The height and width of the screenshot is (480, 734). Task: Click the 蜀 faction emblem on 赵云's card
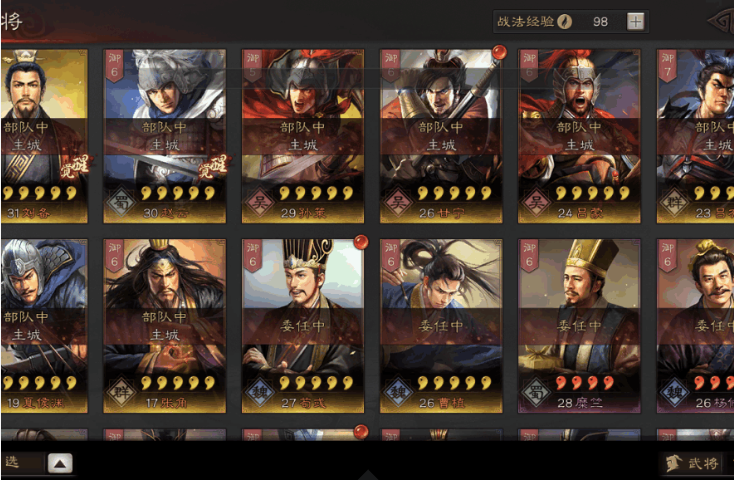tap(121, 202)
